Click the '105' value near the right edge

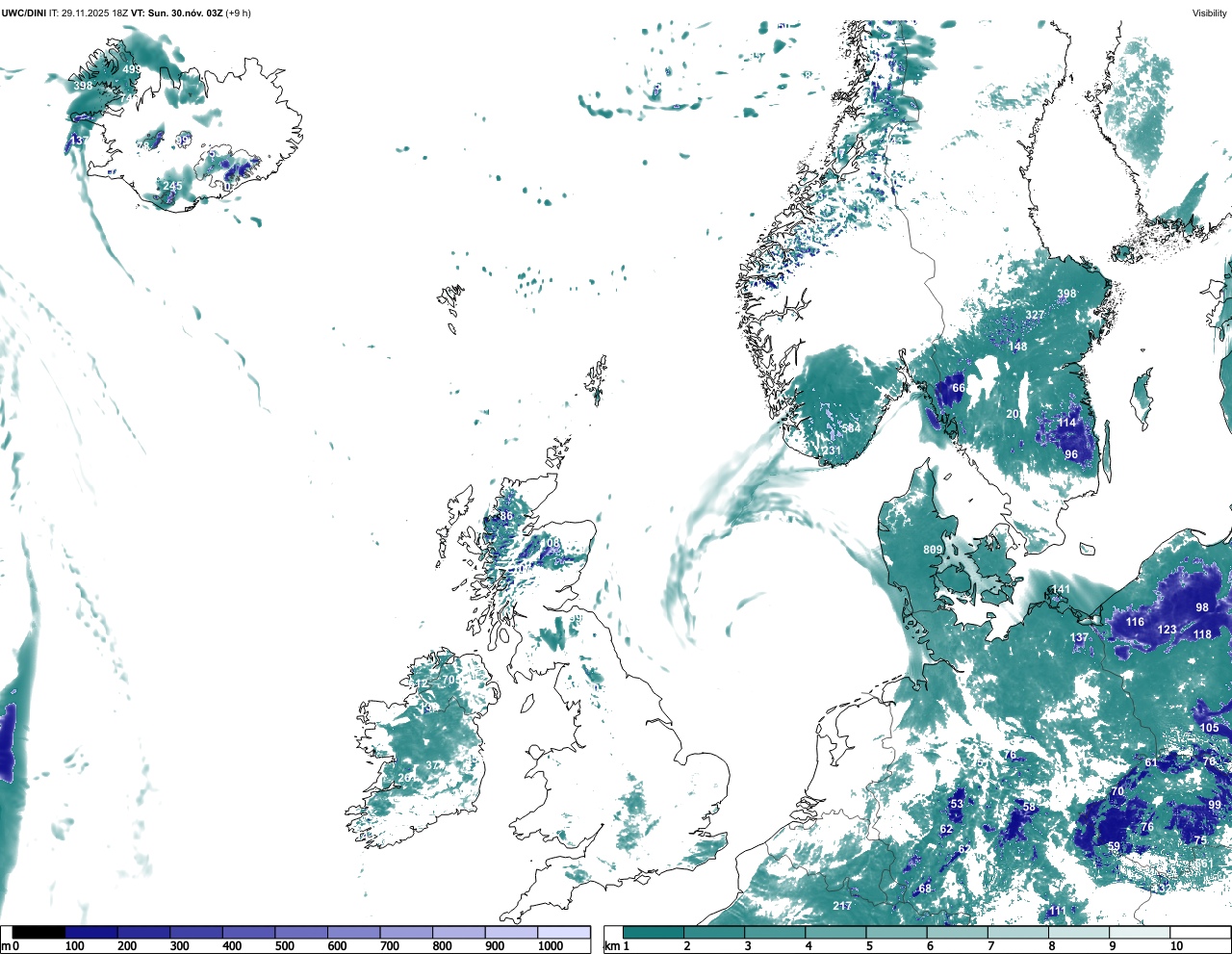point(1210,729)
